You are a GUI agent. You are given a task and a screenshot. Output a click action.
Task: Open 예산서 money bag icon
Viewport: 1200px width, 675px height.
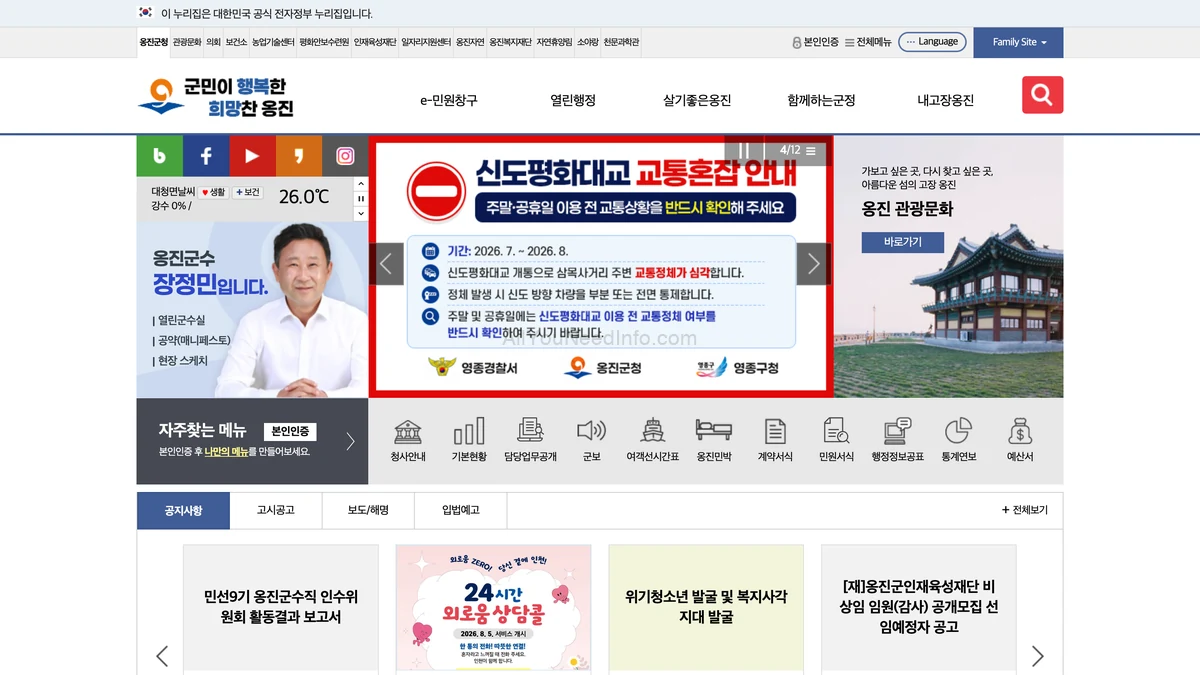pos(1020,441)
